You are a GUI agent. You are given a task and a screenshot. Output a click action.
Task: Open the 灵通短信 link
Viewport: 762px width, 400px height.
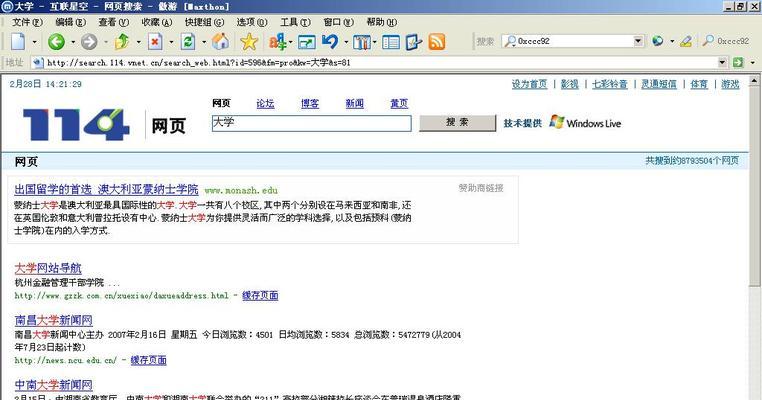click(658, 84)
